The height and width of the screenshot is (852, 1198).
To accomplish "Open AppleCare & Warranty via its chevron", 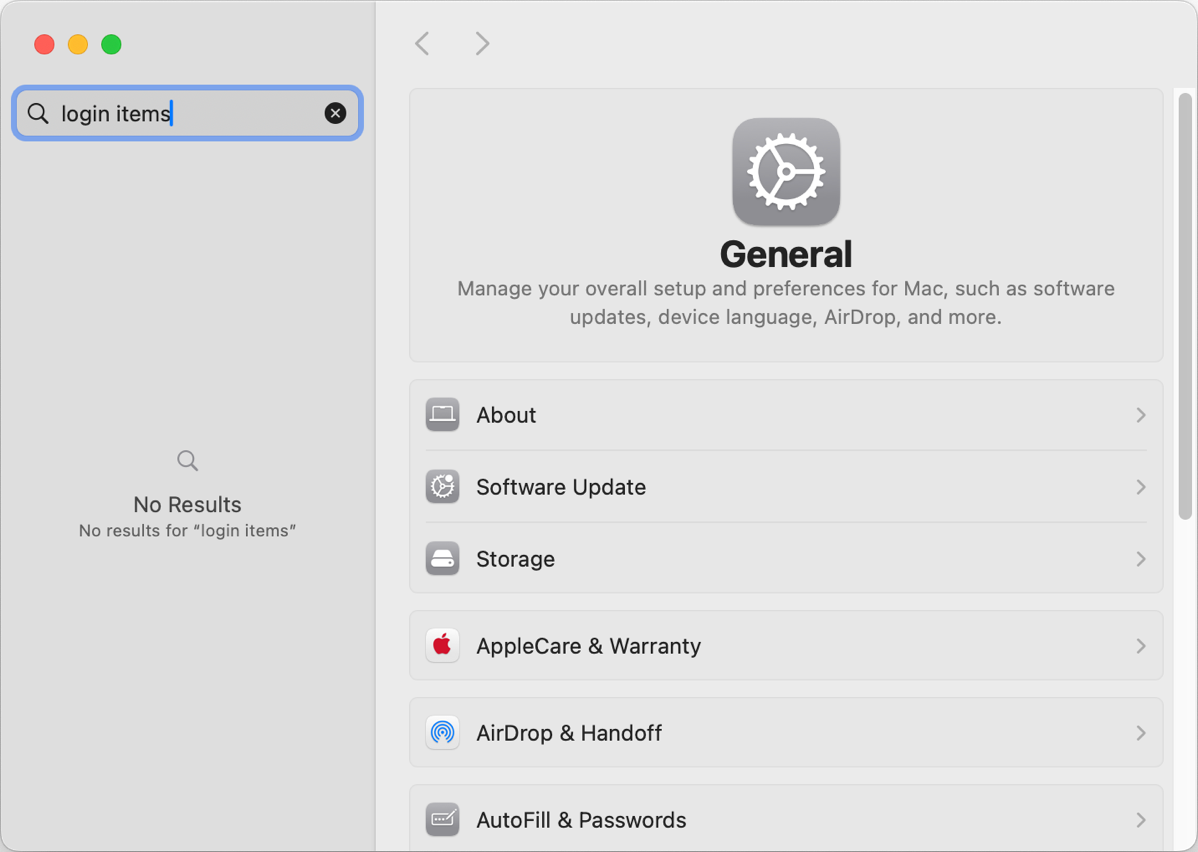I will (1140, 646).
